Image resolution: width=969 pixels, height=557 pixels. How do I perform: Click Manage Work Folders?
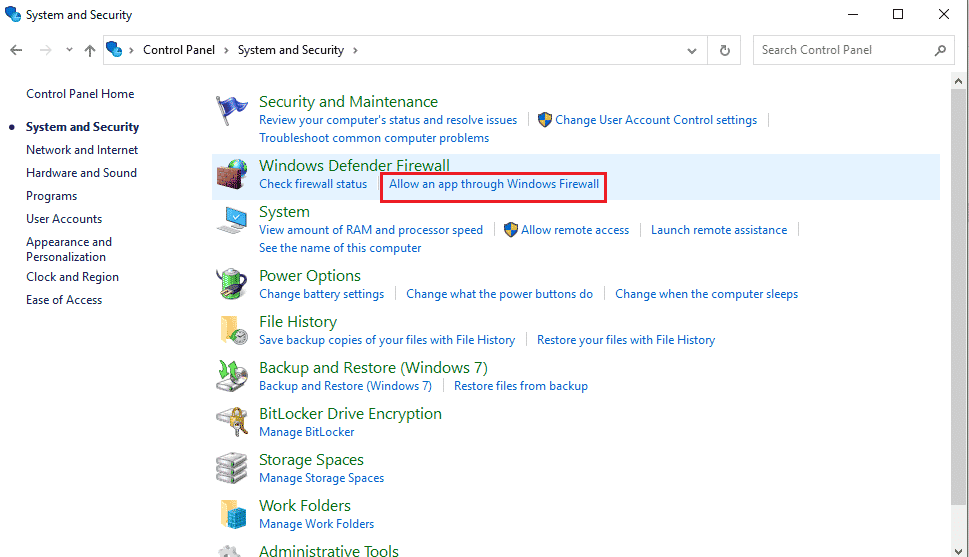pyautogui.click(x=316, y=524)
